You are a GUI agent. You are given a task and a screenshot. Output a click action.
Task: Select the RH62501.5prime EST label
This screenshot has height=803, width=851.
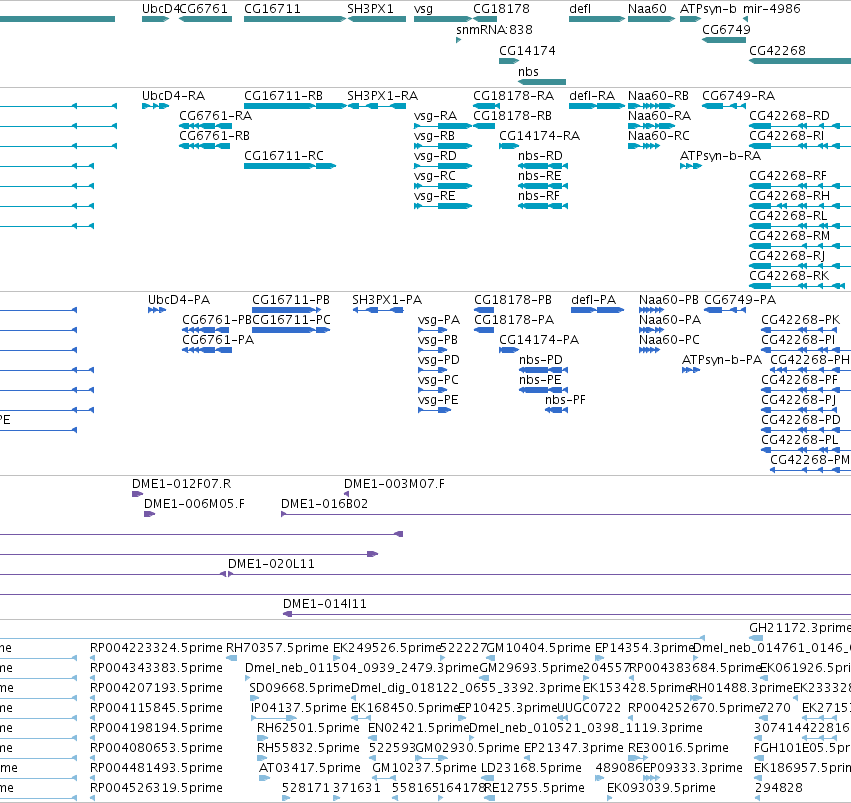click(x=308, y=728)
